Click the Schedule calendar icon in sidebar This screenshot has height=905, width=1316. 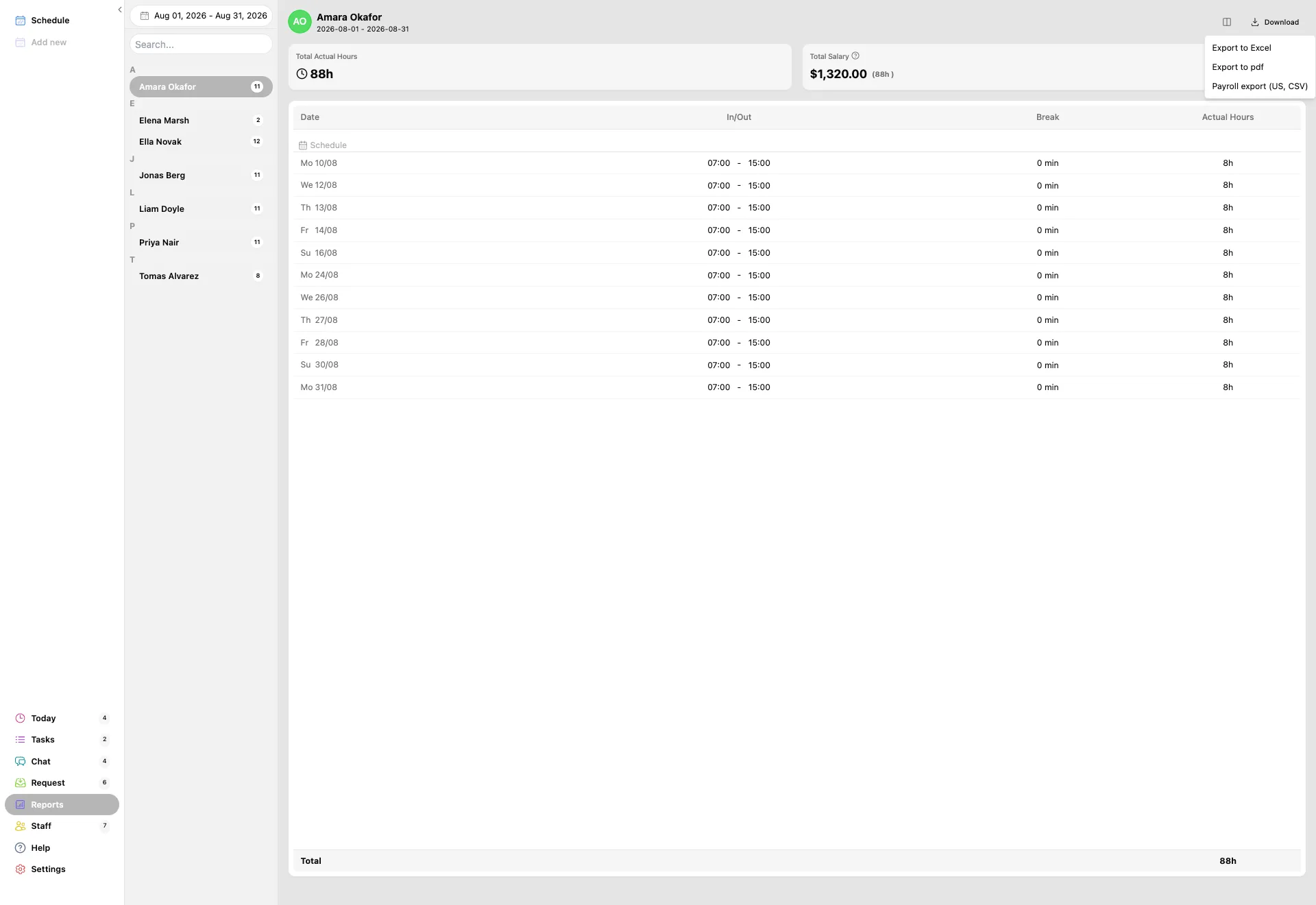pos(21,21)
